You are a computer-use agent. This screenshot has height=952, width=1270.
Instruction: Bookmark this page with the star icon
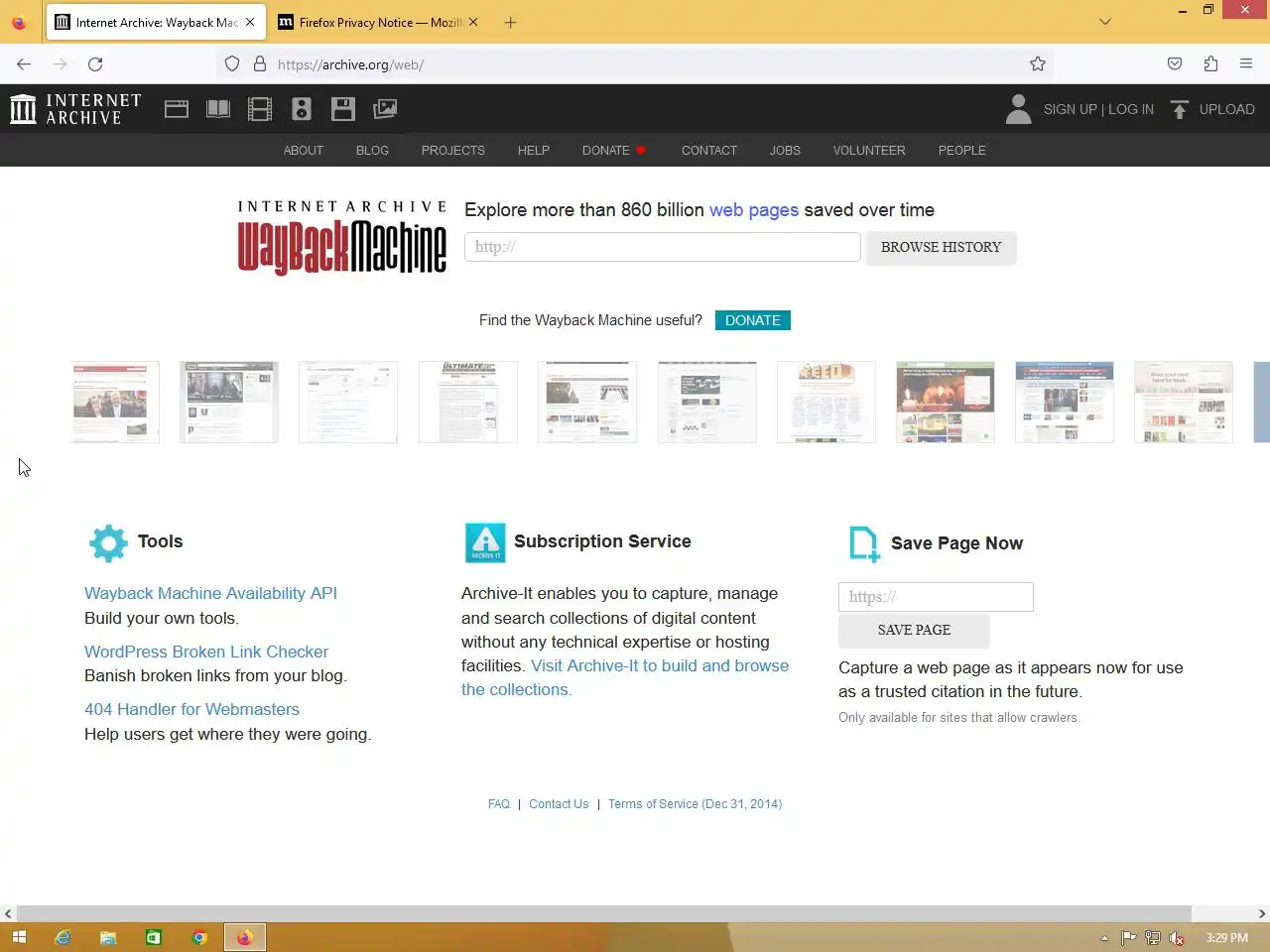click(1038, 64)
